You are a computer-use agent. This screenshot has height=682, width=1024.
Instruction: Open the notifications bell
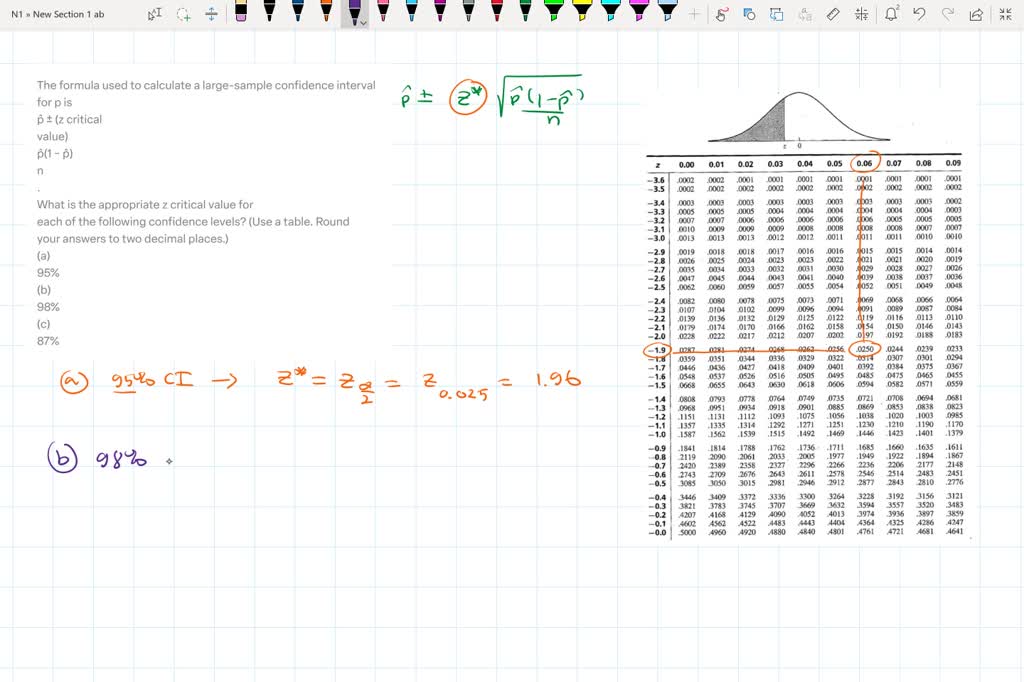(893, 13)
